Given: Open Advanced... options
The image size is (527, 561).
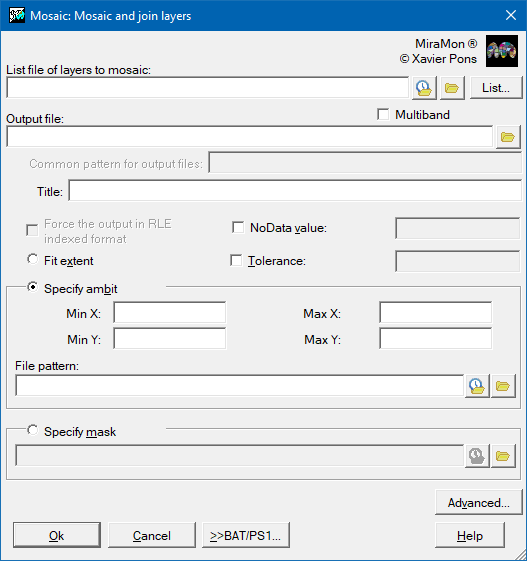Looking at the screenshot, I should [x=479, y=503].
